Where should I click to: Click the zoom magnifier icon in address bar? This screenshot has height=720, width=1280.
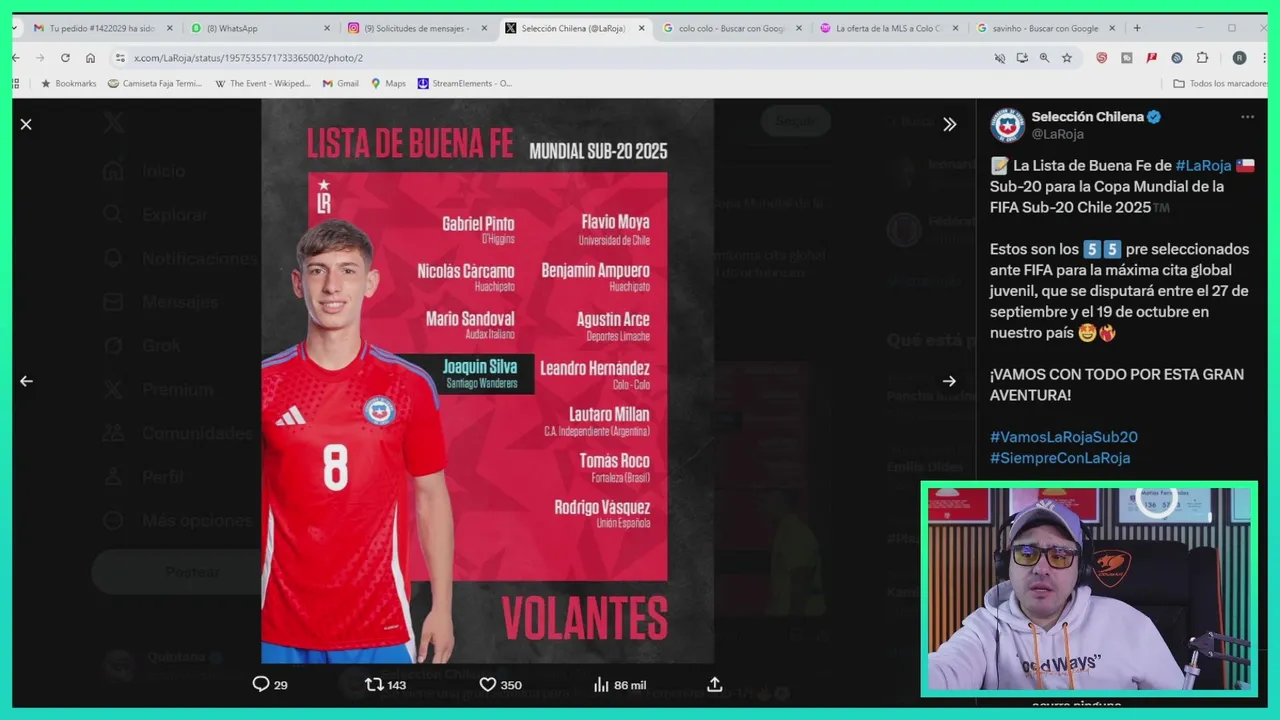click(1044, 58)
